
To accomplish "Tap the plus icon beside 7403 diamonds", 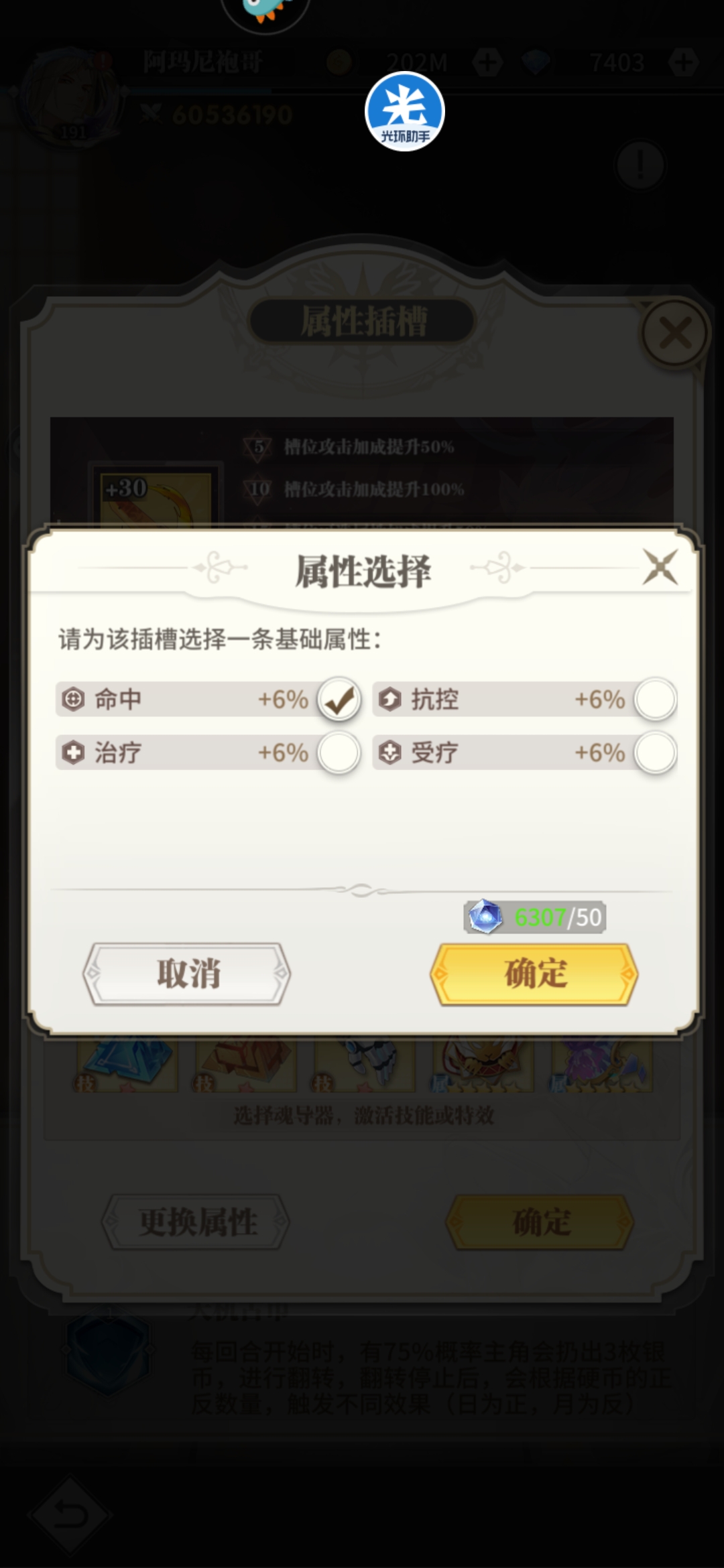I will [x=683, y=63].
